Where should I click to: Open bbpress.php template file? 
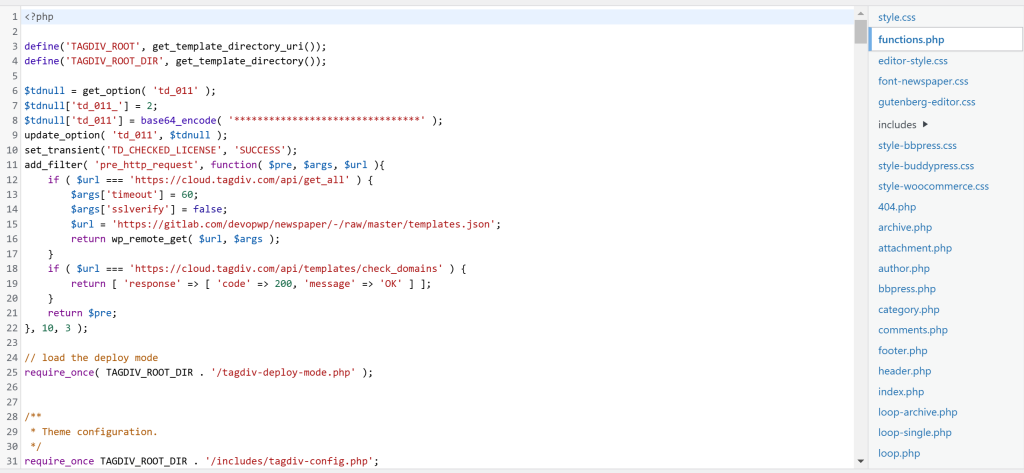pyautogui.click(x=906, y=289)
